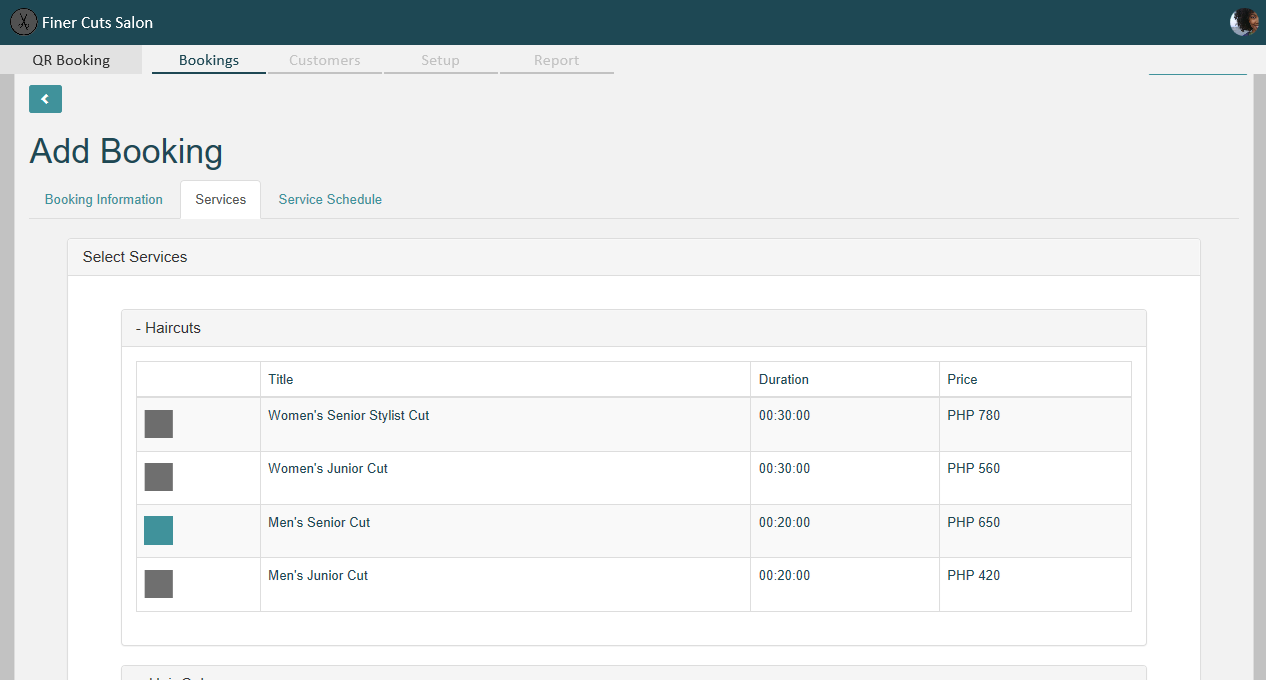Open the user profile avatar
1266x680 pixels.
tap(1244, 22)
